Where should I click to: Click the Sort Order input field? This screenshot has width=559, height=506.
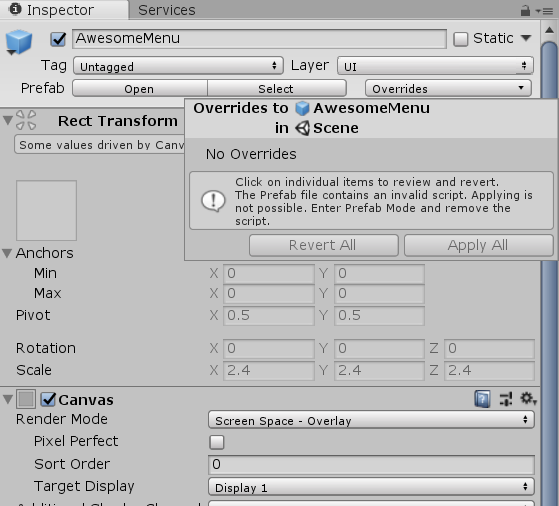371,464
